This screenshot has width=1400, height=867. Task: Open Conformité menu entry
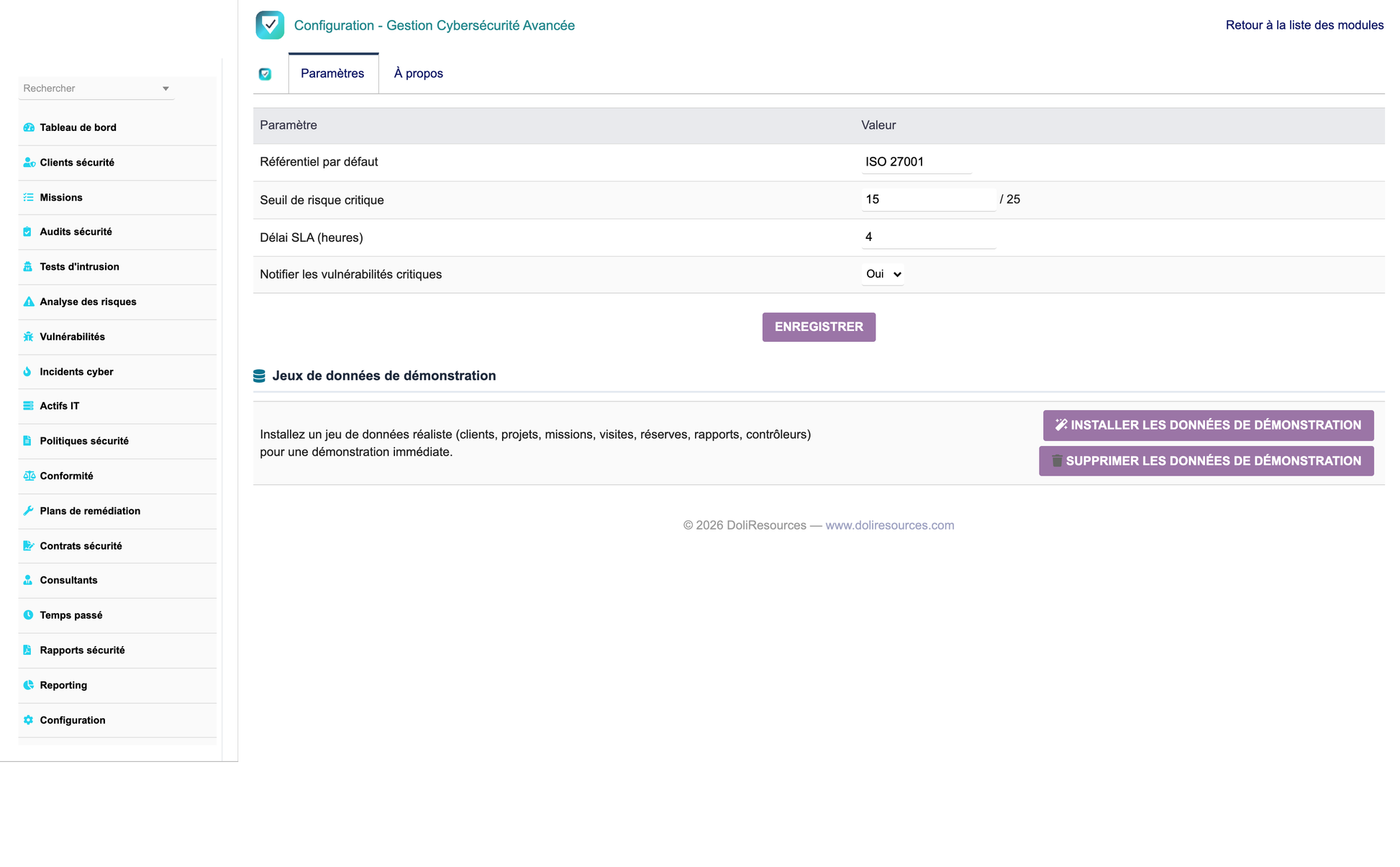[x=66, y=476]
